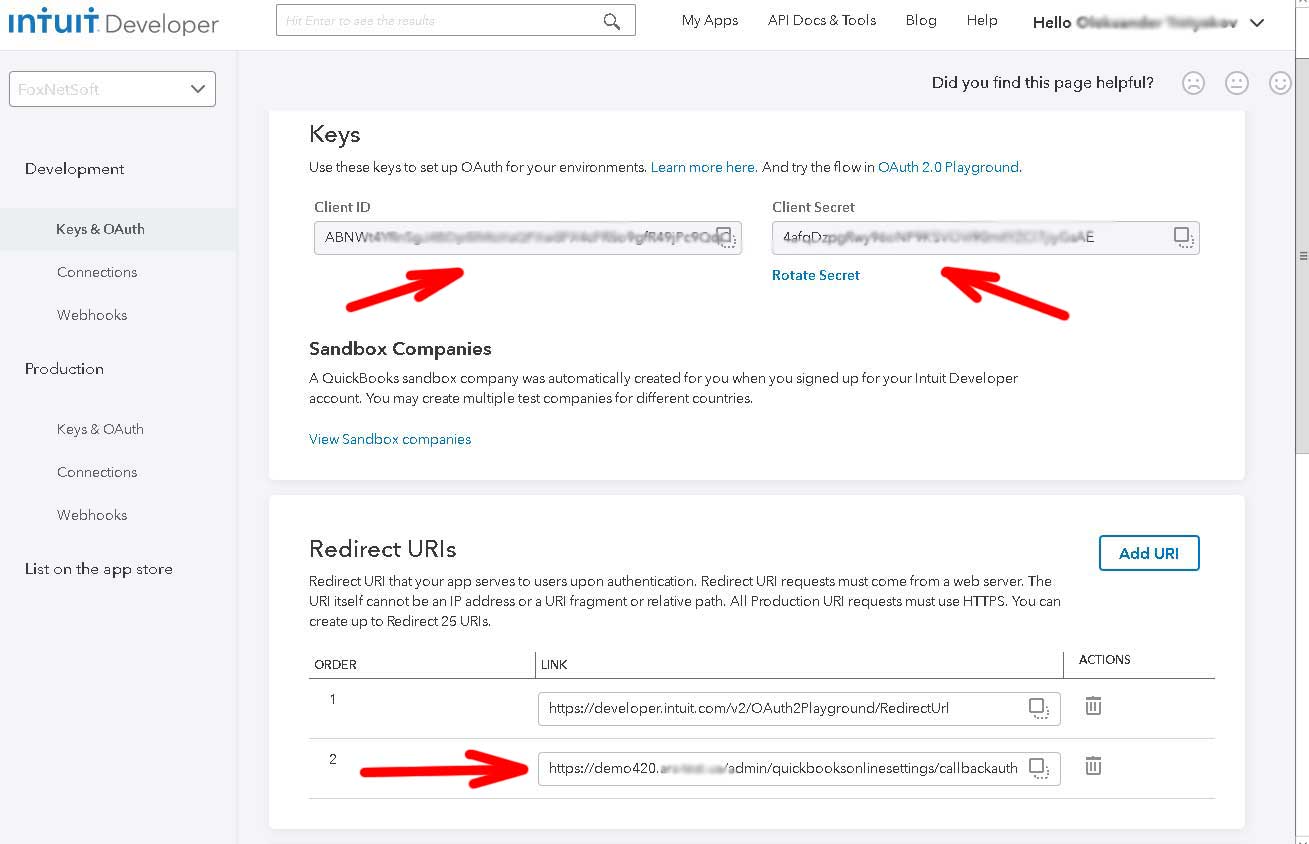Screen dimensions: 1309x844
Task: Click the search magnifier icon
Action: pos(612,21)
